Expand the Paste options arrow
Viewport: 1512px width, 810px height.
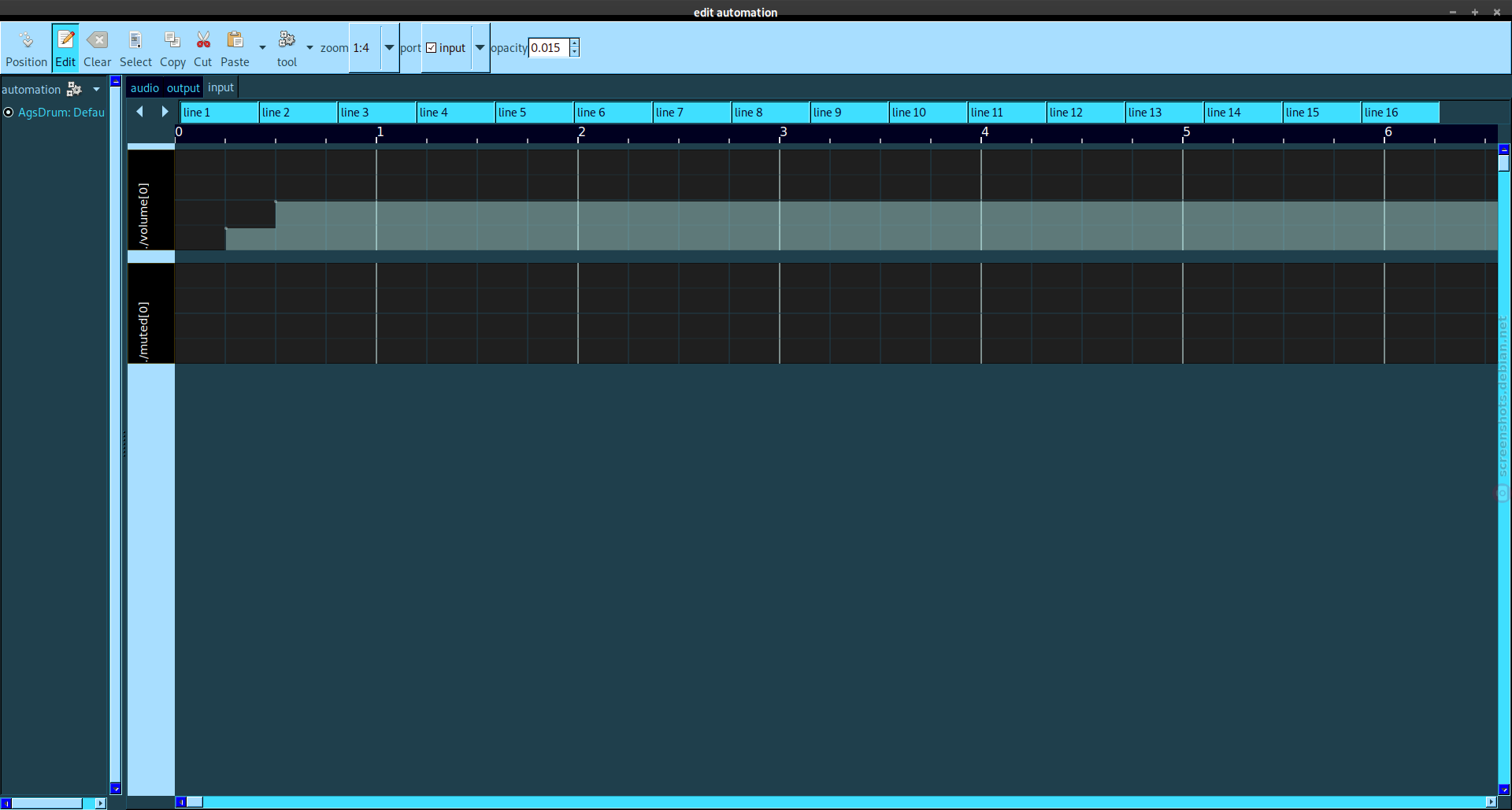click(x=262, y=48)
